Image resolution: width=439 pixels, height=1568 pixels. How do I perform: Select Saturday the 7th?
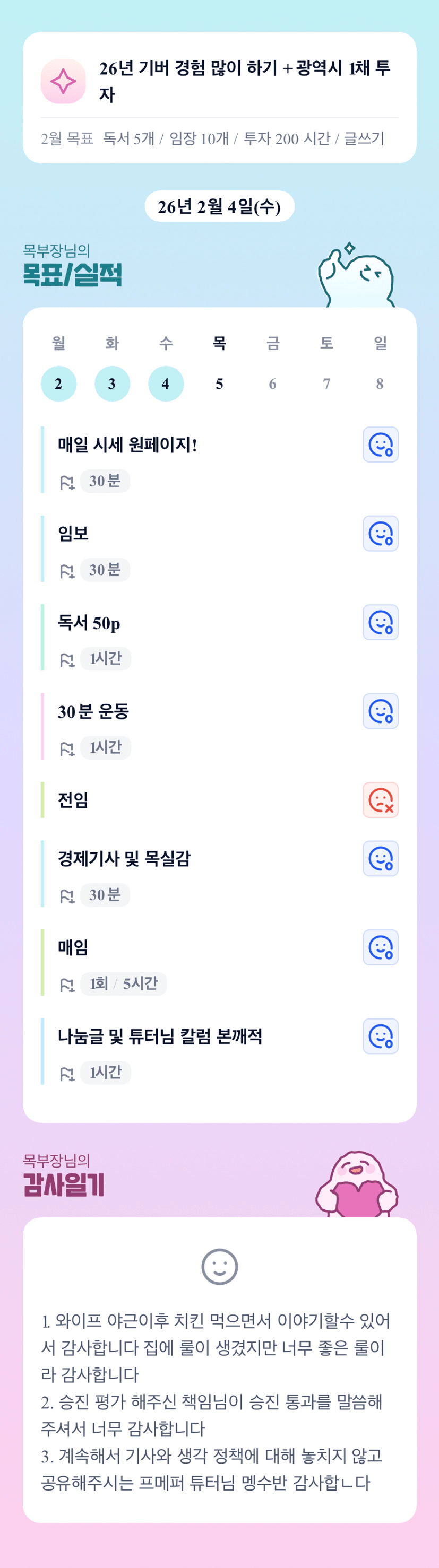click(326, 384)
